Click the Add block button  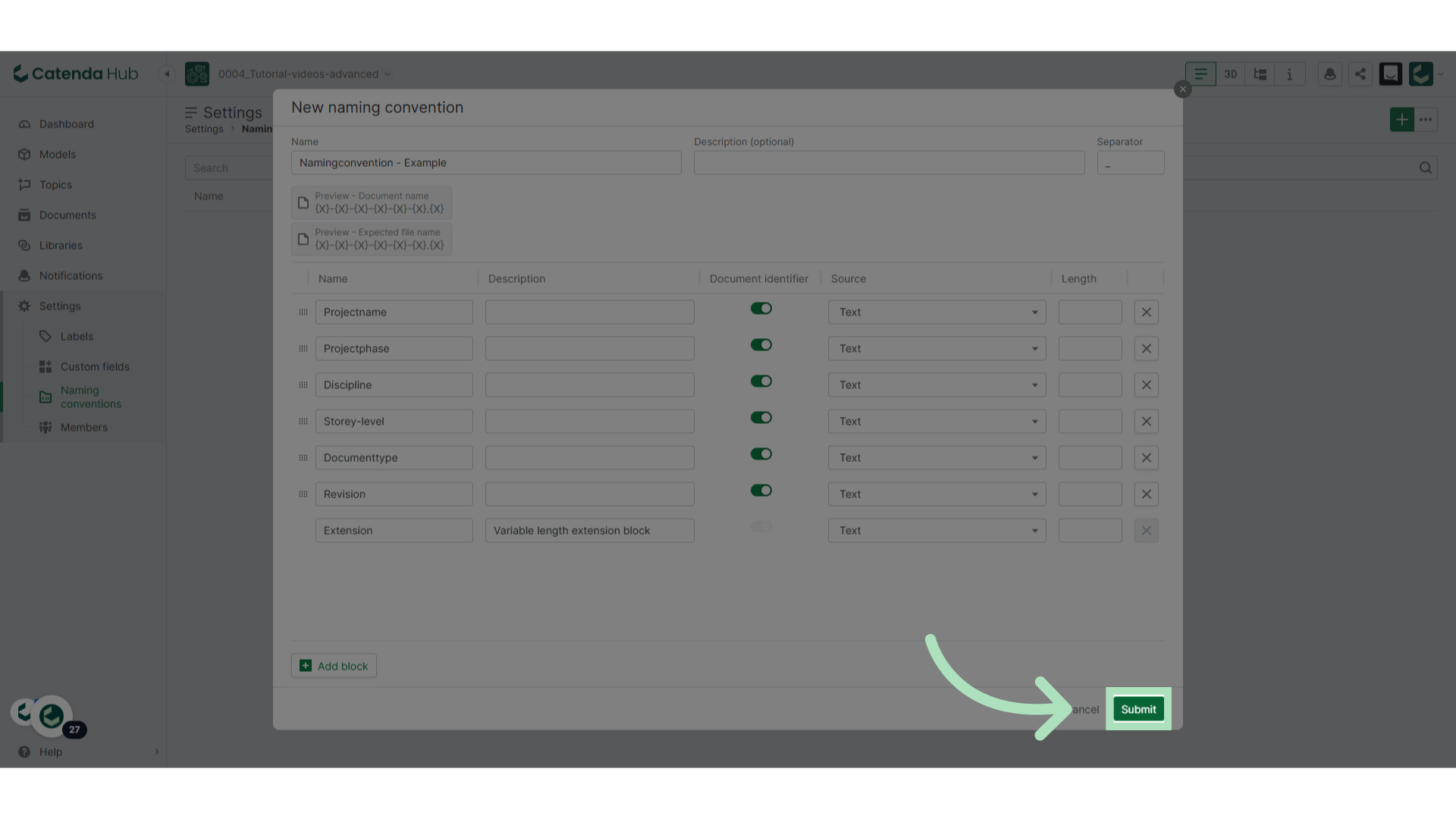coord(334,666)
